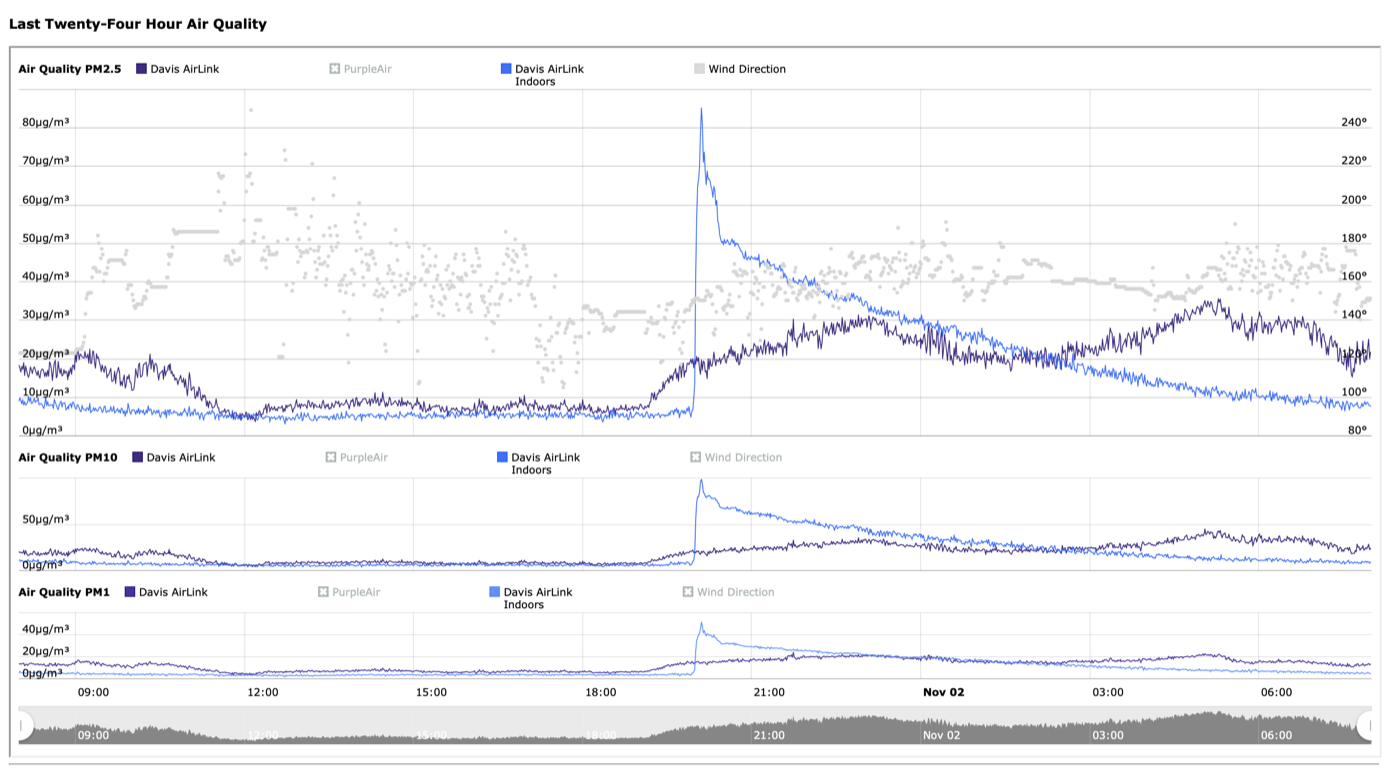Toggle Davis AirLink series in PM1 legend
Viewport: 1400px width, 775px height.
tap(166, 592)
